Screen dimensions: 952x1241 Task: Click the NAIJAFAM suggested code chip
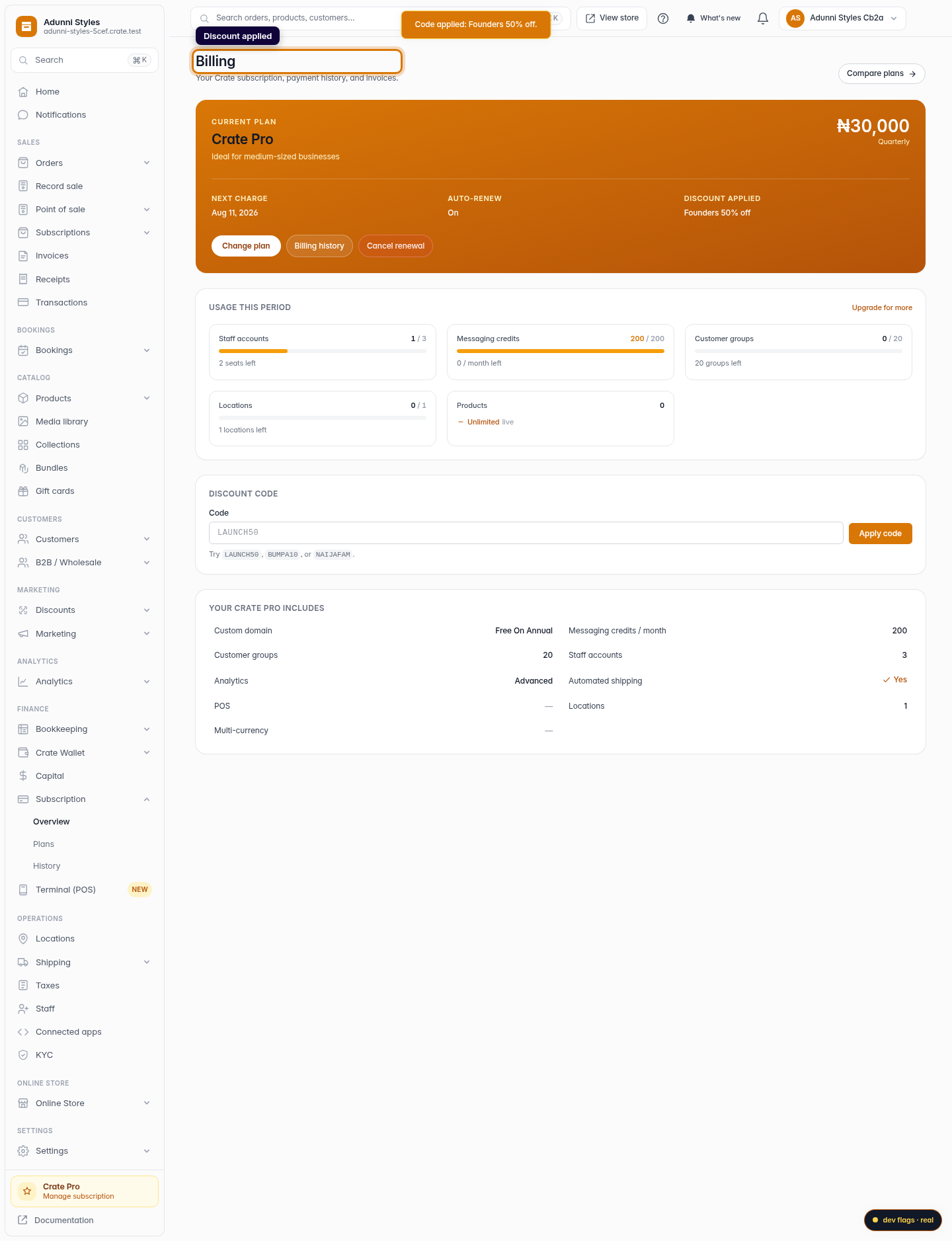333,555
